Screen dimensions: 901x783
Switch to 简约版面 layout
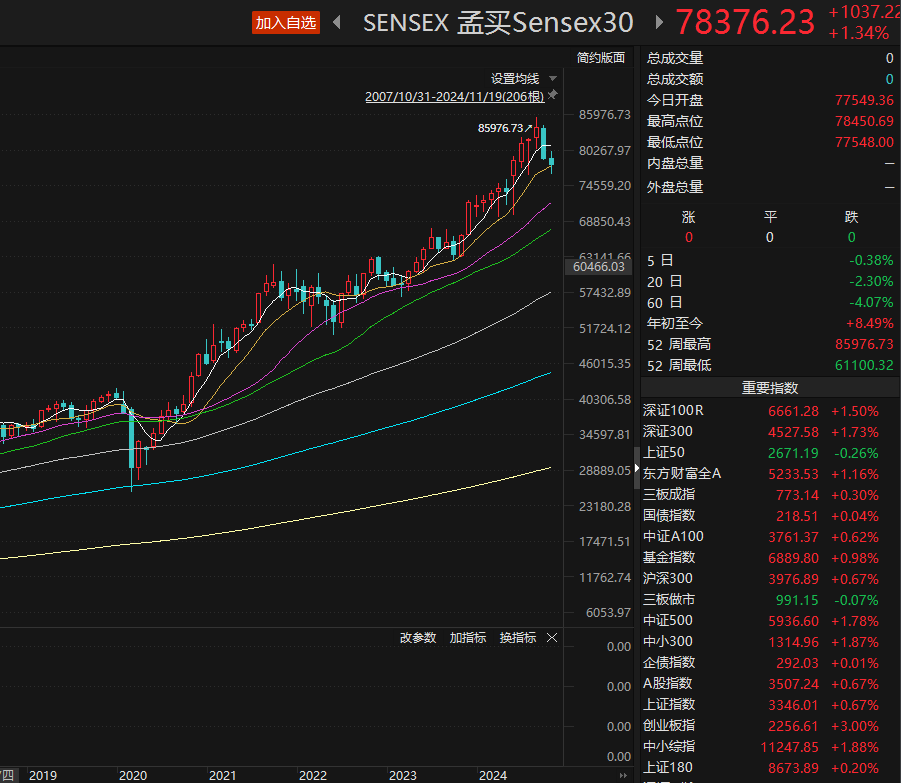pyautogui.click(x=601, y=58)
